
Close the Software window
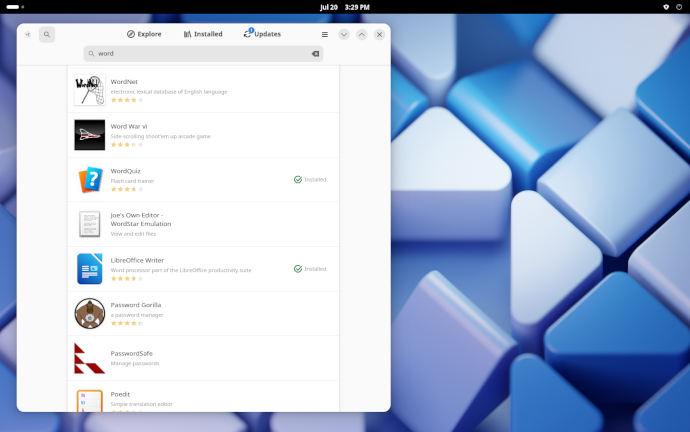click(379, 34)
